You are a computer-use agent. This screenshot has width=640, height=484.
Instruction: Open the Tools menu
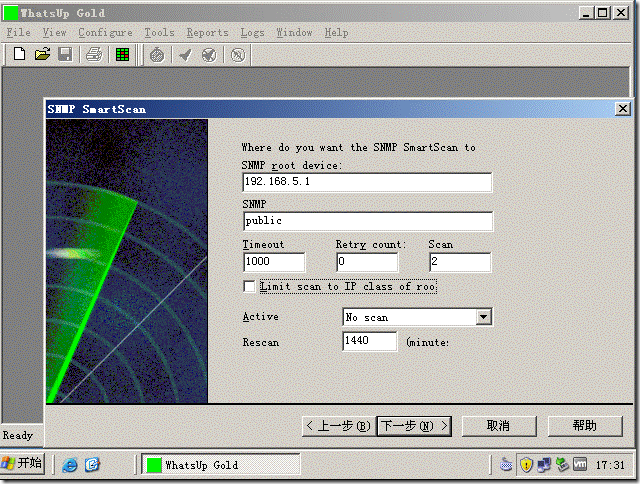(x=159, y=33)
